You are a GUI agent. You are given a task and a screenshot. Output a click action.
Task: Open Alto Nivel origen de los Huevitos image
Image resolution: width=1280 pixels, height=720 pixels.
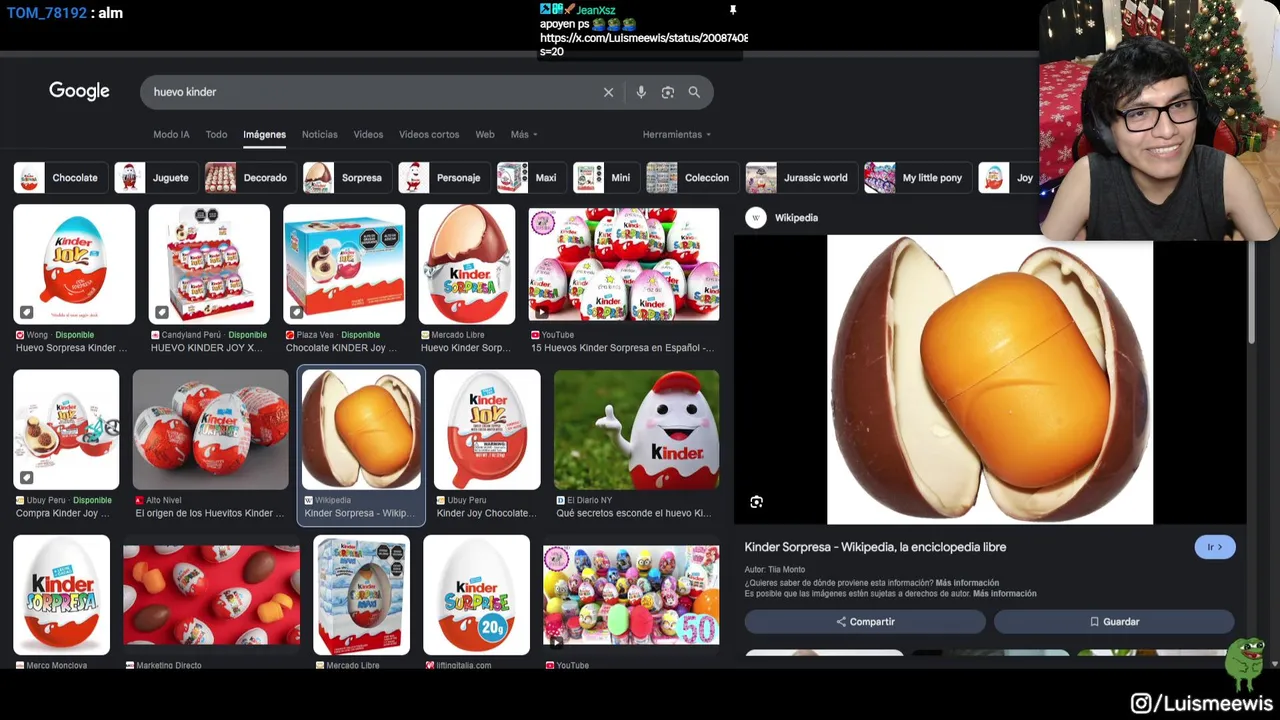point(211,430)
